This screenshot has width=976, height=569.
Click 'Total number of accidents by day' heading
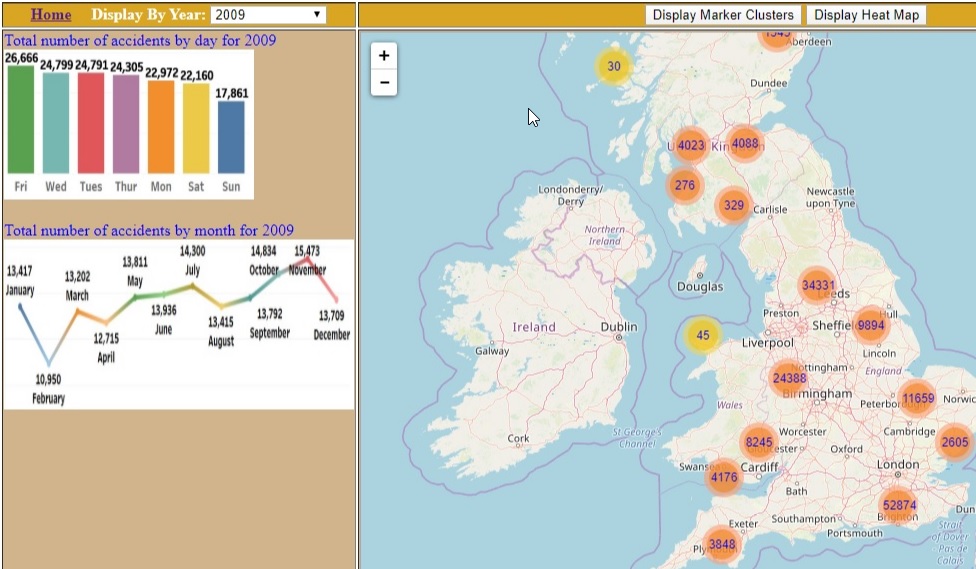(140, 40)
